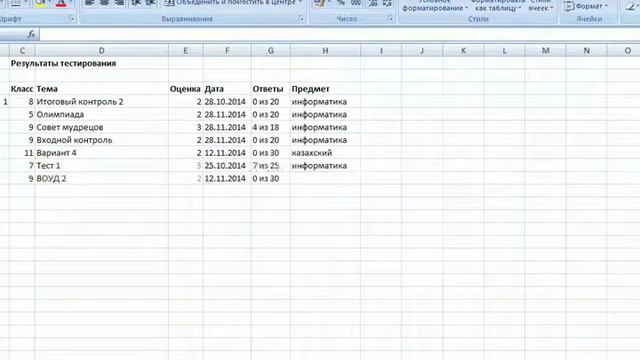Open Стили ячеек dropdown
Viewport: 640px width, 360px height.
click(541, 5)
